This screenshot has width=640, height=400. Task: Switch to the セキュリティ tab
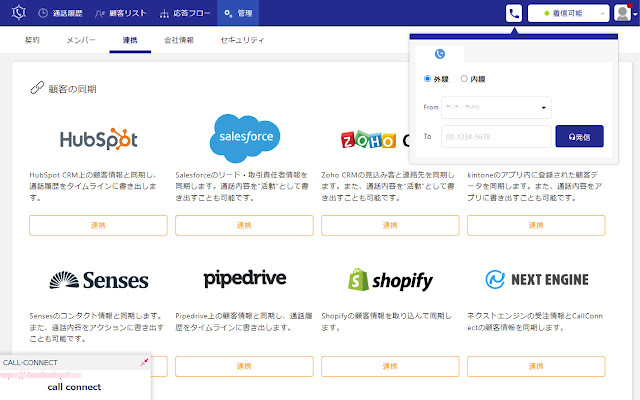[x=242, y=40]
